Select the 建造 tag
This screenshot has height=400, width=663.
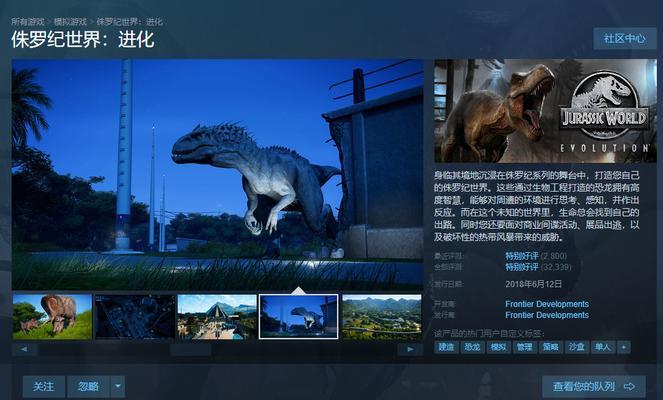point(447,347)
